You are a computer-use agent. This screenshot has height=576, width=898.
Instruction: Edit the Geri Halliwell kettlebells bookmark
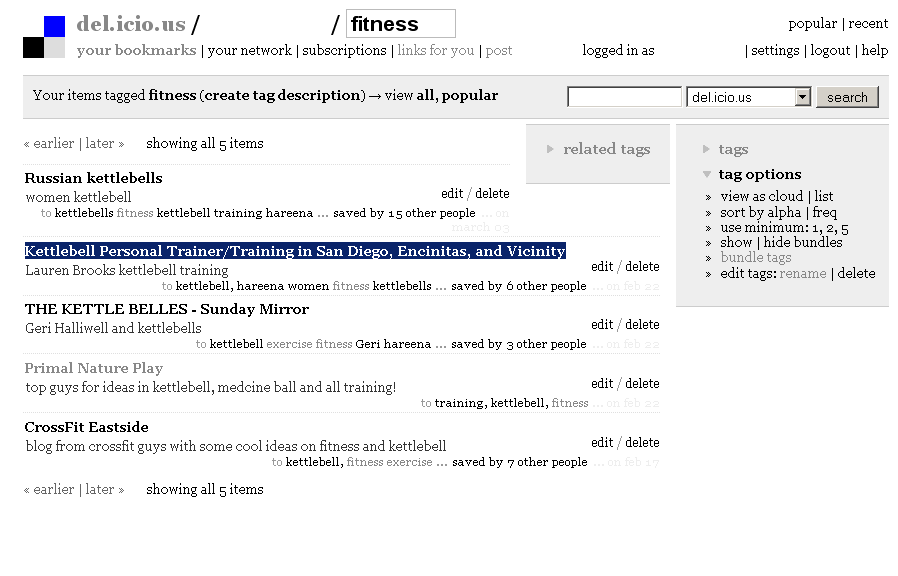pyautogui.click(x=602, y=325)
